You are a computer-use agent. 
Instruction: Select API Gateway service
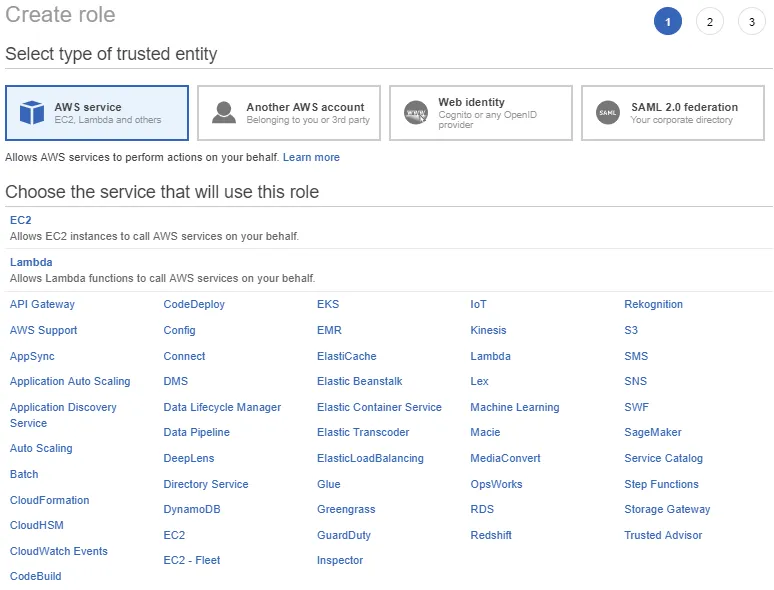click(42, 304)
